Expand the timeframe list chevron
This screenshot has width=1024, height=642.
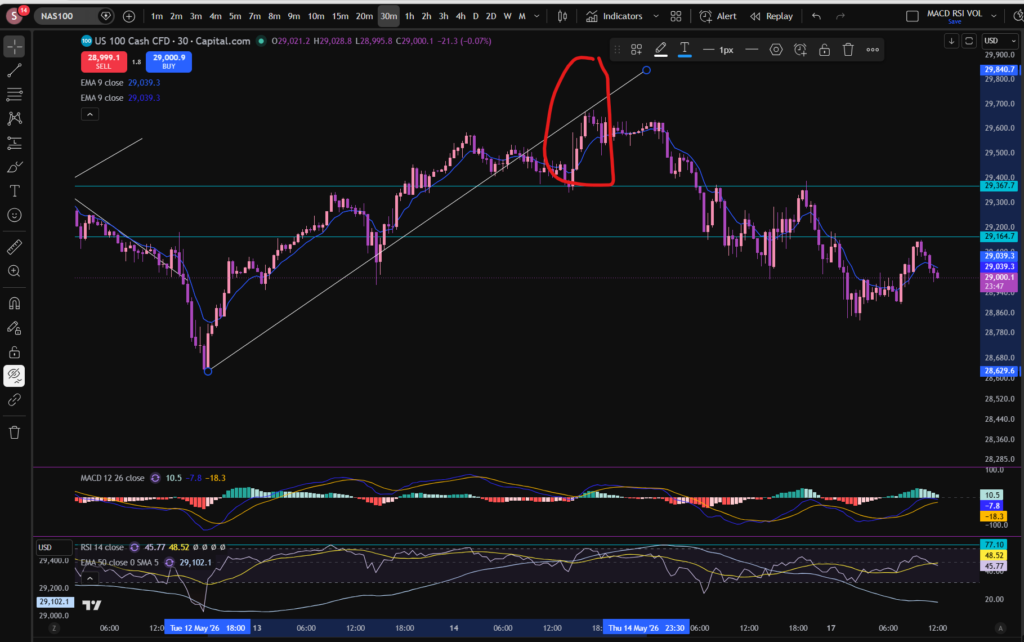pyautogui.click(x=537, y=16)
